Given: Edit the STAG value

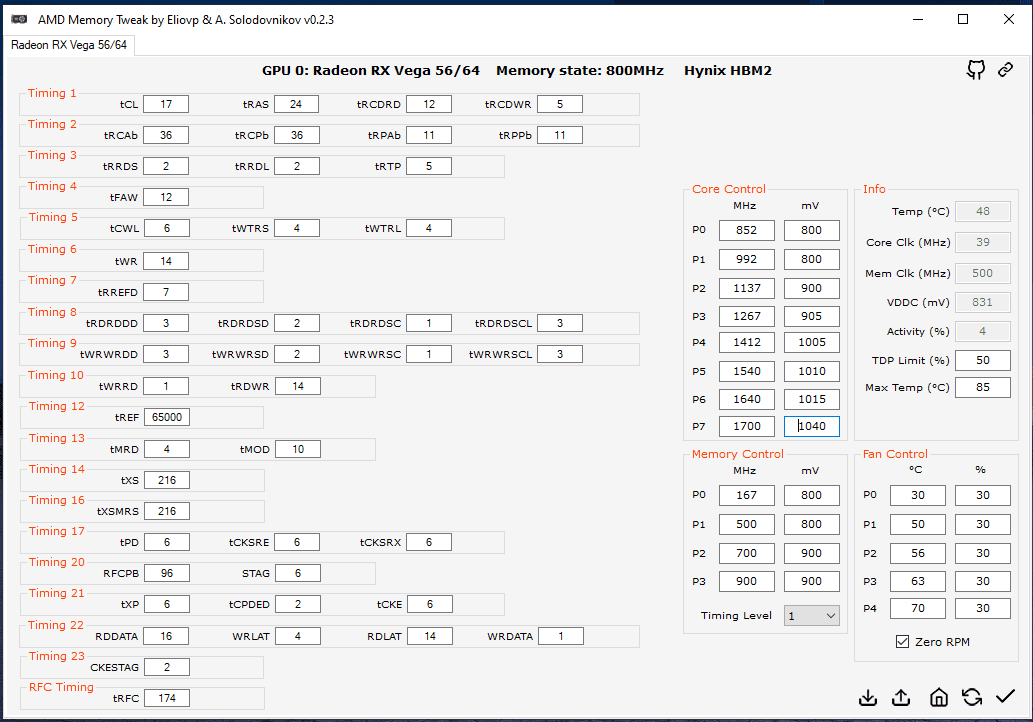Looking at the screenshot, I should point(298,573).
